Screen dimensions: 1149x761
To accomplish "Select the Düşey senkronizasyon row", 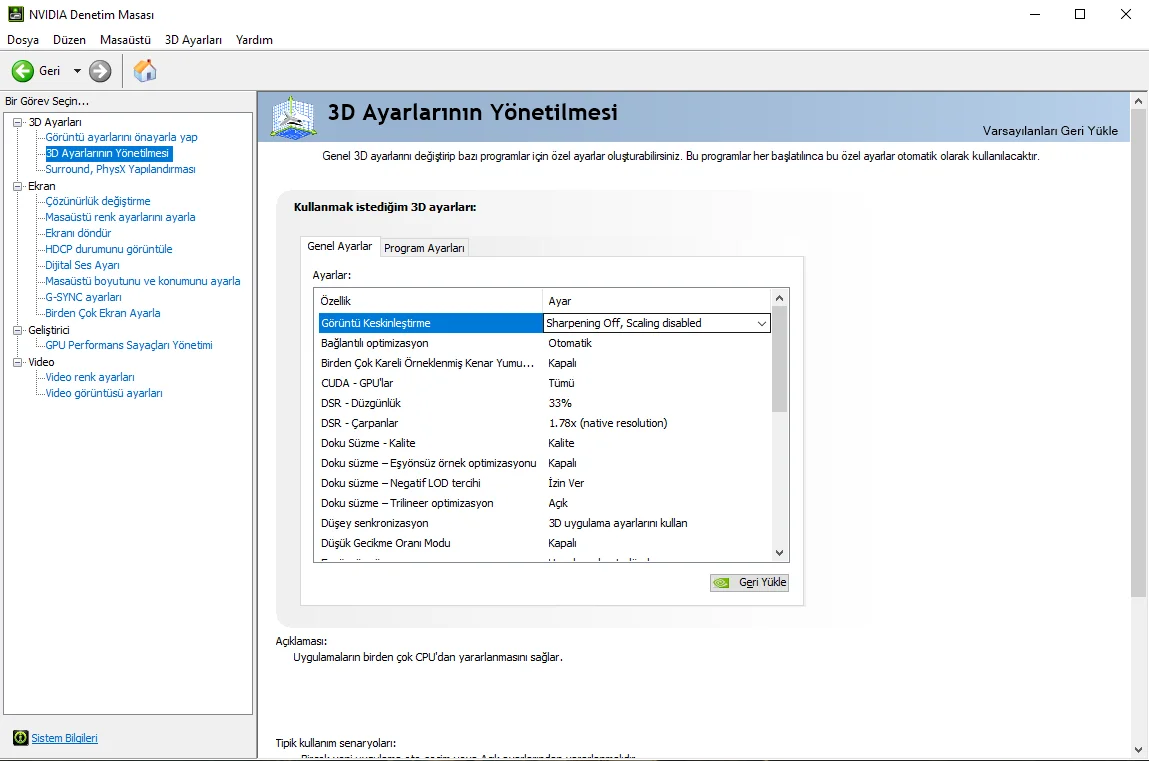I will [542, 523].
